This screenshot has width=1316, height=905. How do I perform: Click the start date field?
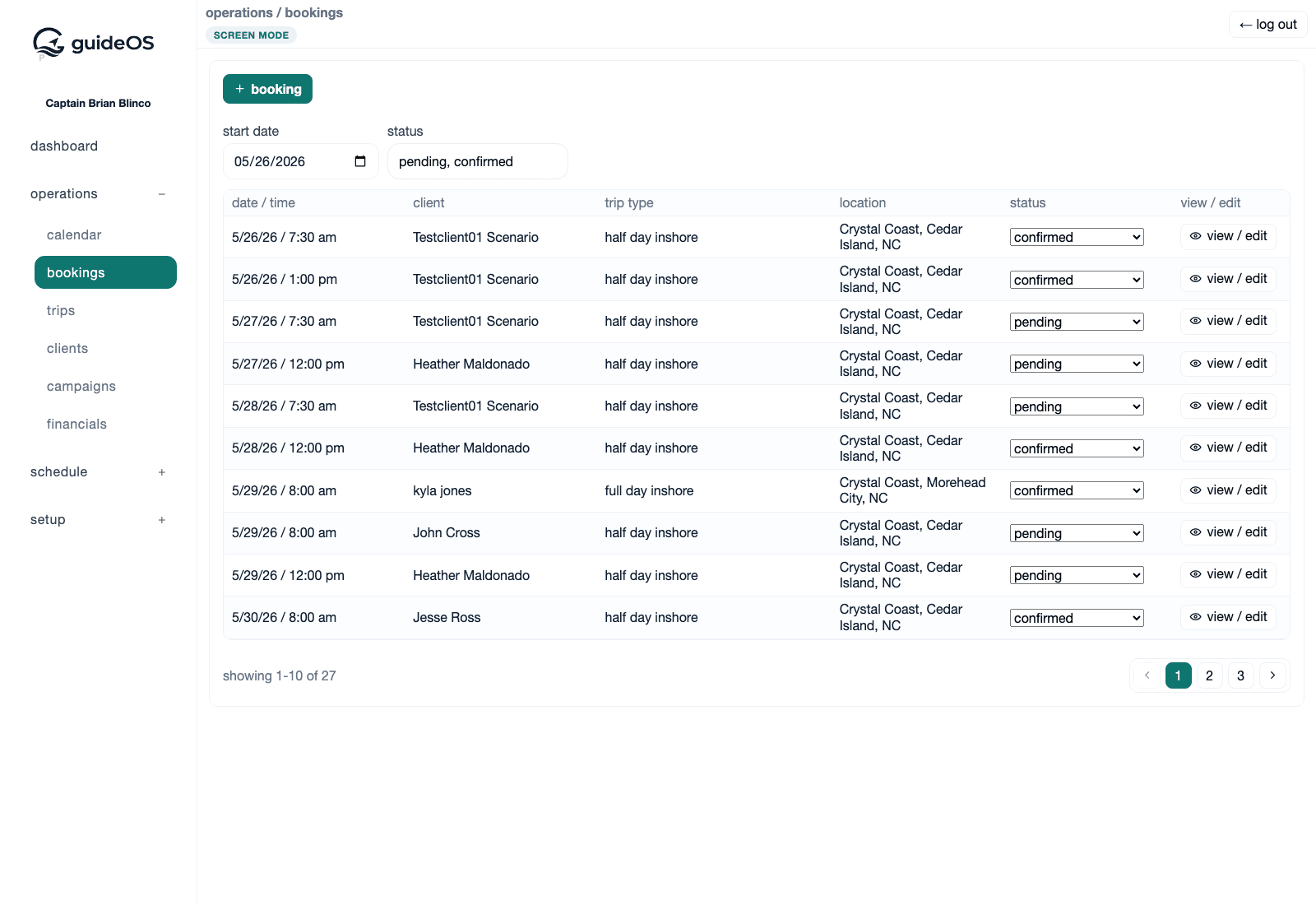(300, 161)
